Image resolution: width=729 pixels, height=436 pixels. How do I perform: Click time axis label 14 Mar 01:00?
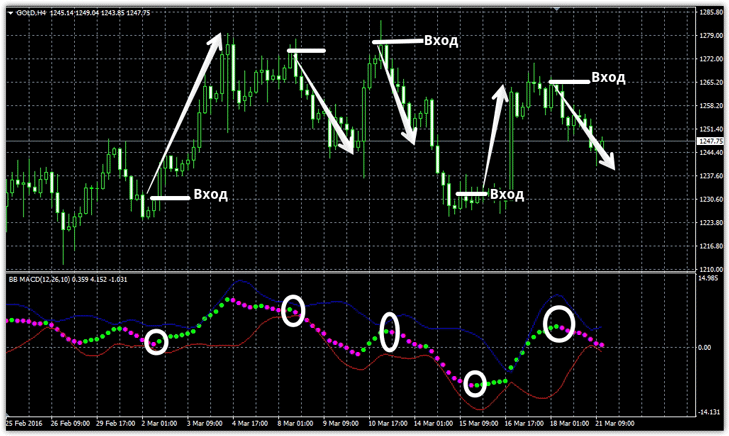433,423
